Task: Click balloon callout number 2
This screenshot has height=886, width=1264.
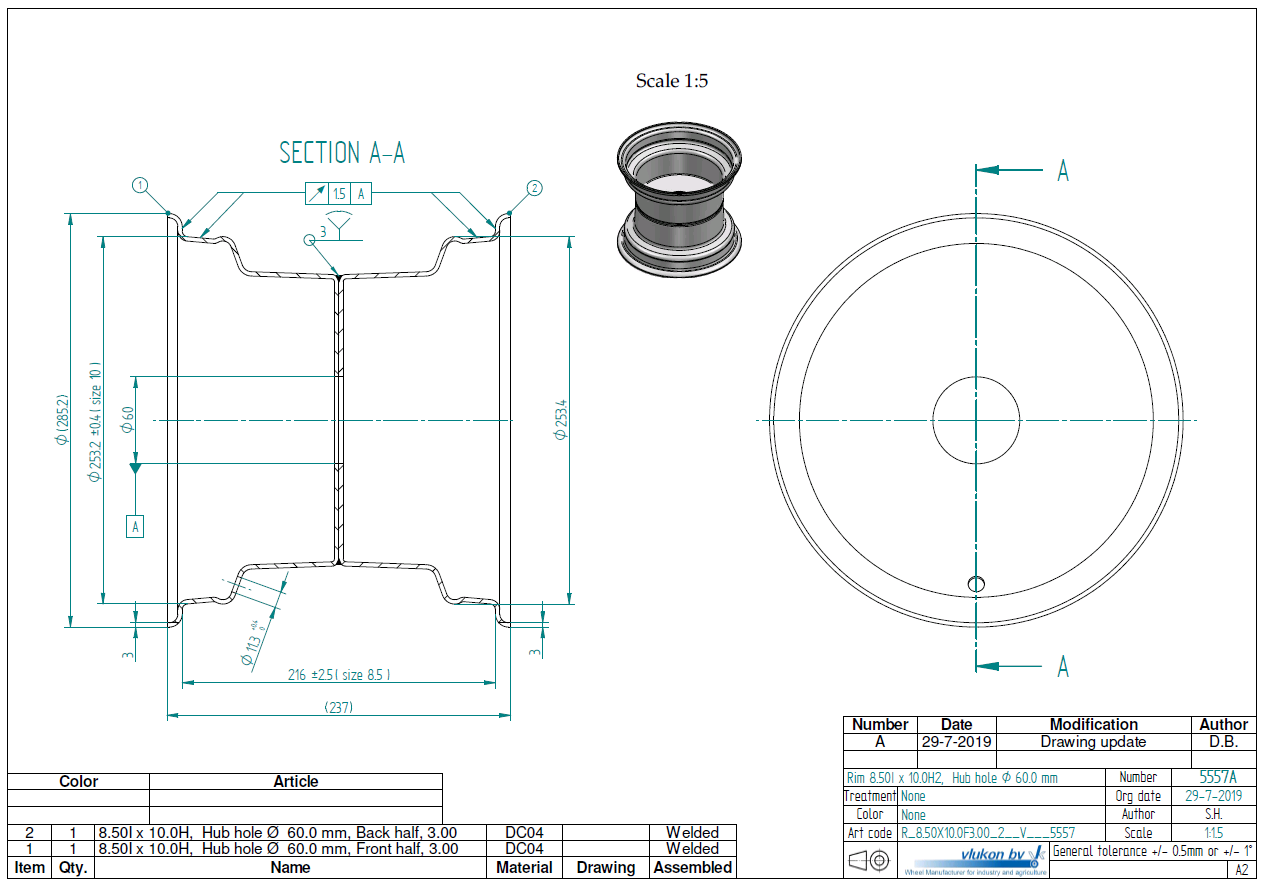Action: click(534, 187)
